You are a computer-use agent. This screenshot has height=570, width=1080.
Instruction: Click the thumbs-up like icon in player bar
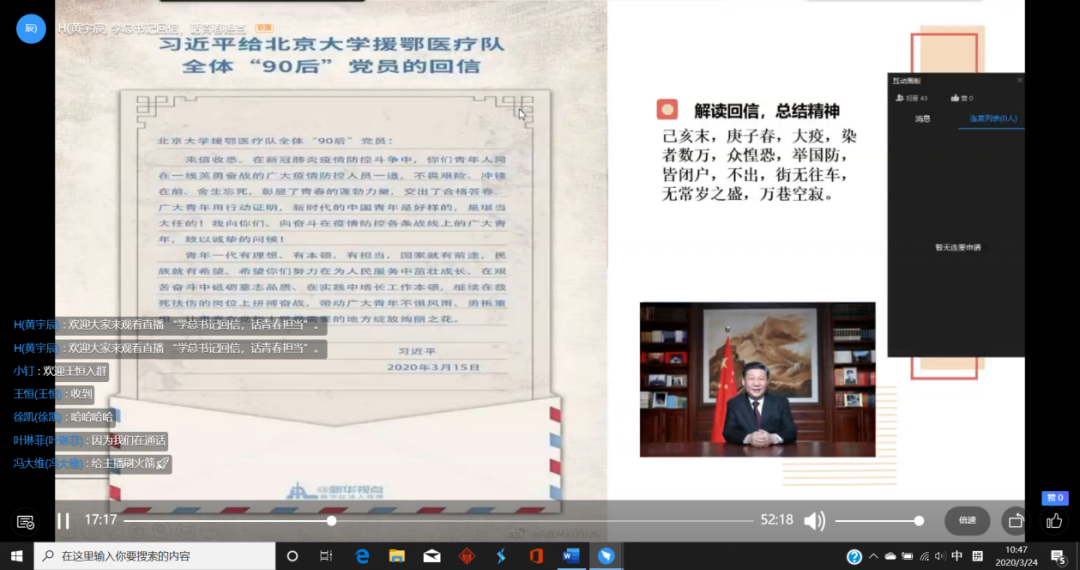pyautogui.click(x=1054, y=521)
